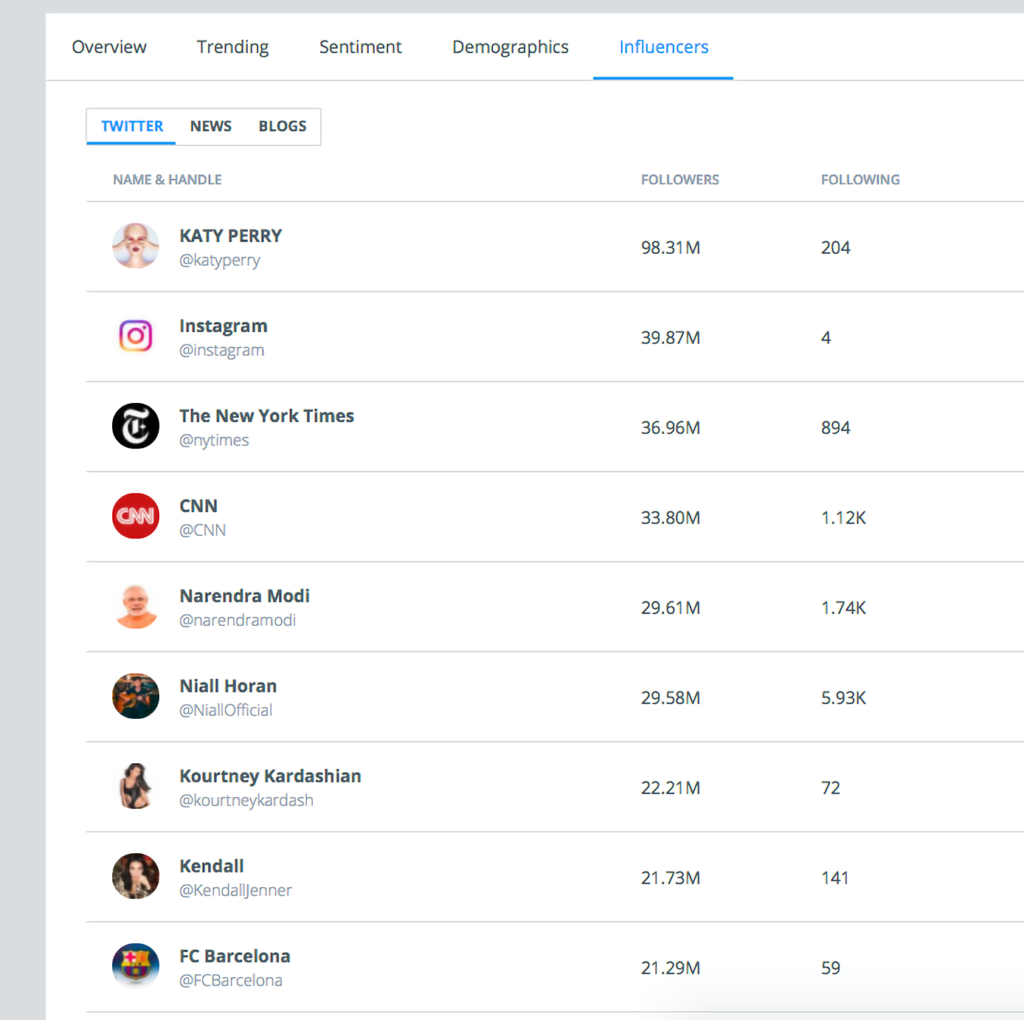Click the 29.61M followers value
The width and height of the screenshot is (1024, 1020).
(x=670, y=609)
